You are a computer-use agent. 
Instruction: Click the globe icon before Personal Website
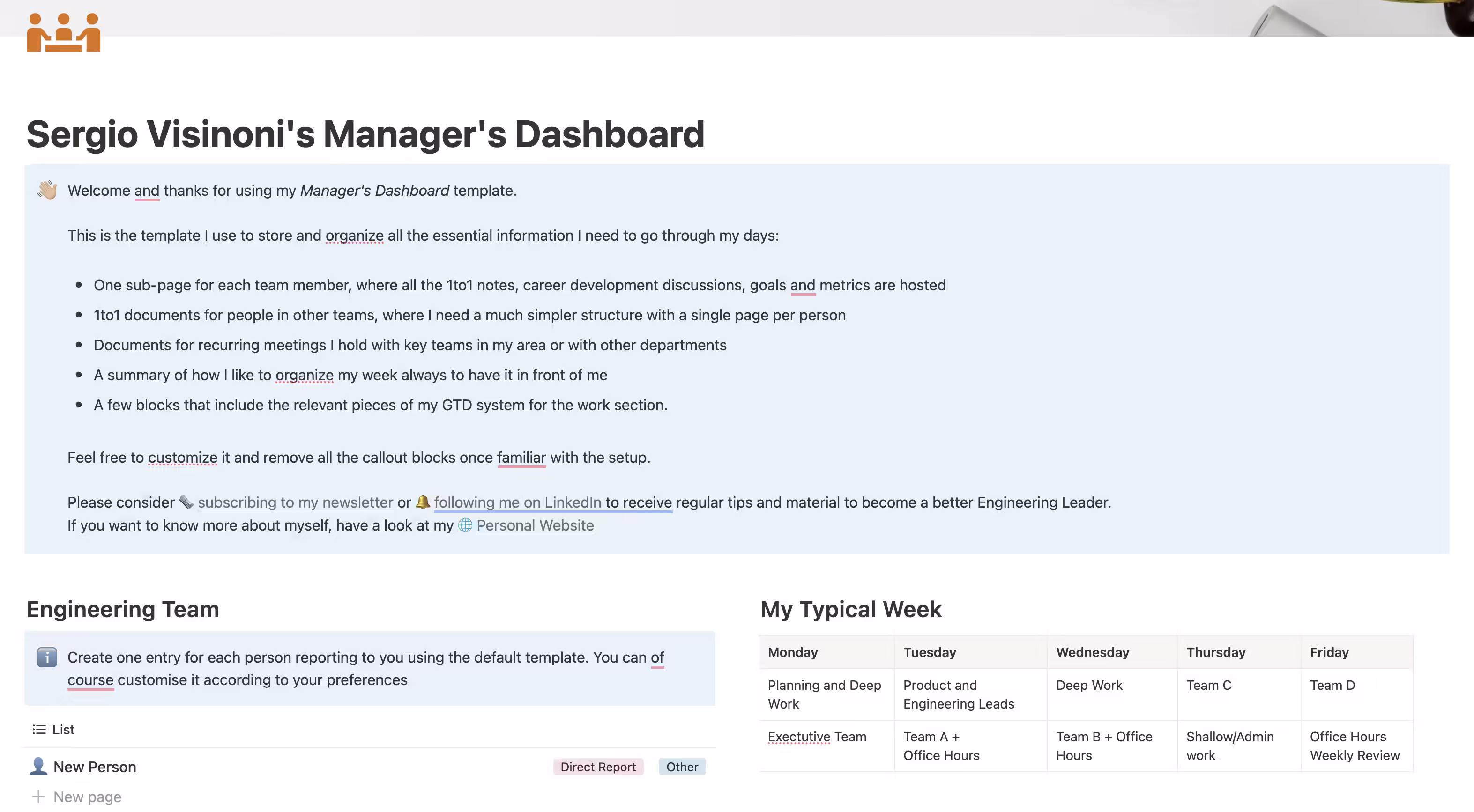(465, 525)
